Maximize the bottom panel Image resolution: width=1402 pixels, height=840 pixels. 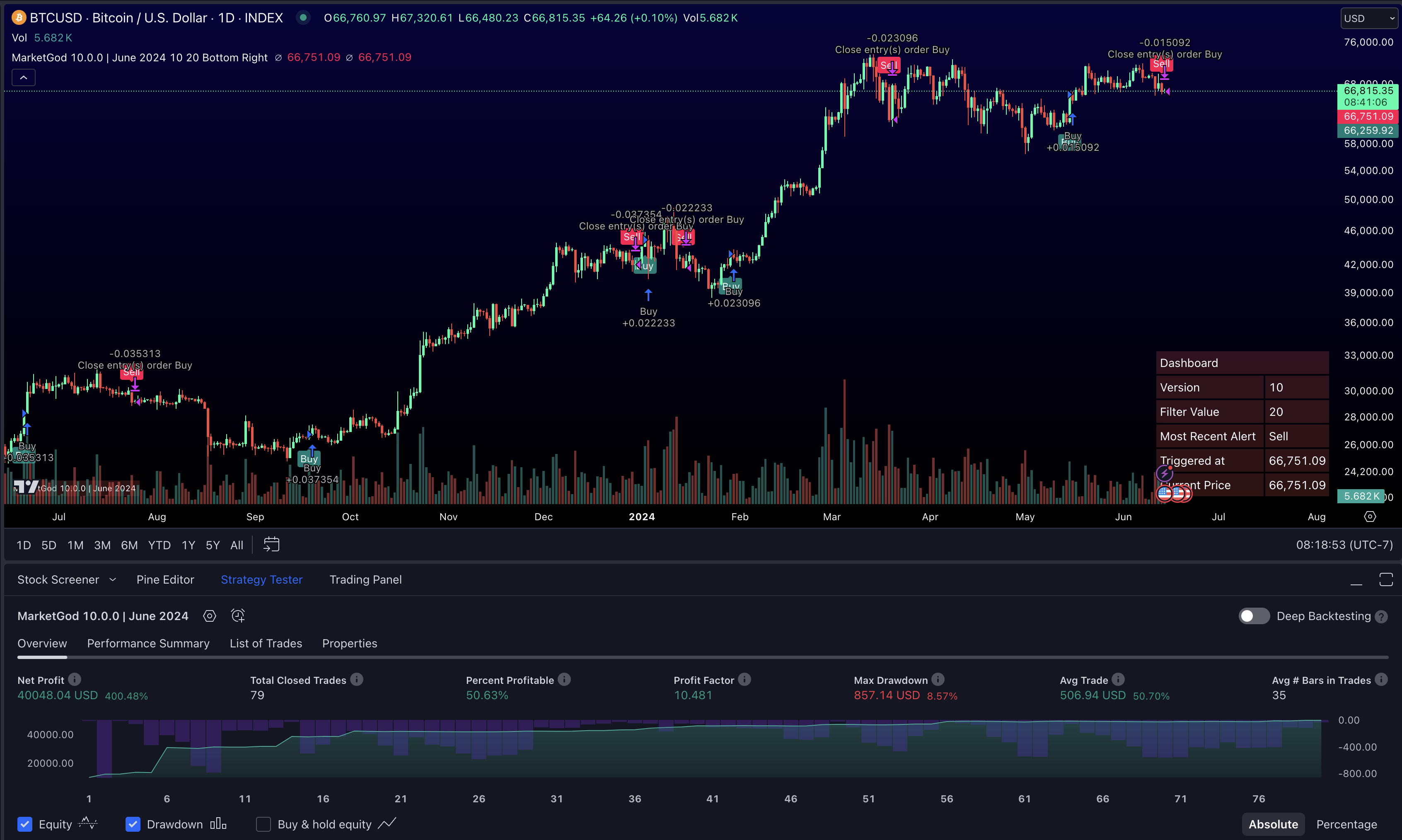(x=1385, y=579)
